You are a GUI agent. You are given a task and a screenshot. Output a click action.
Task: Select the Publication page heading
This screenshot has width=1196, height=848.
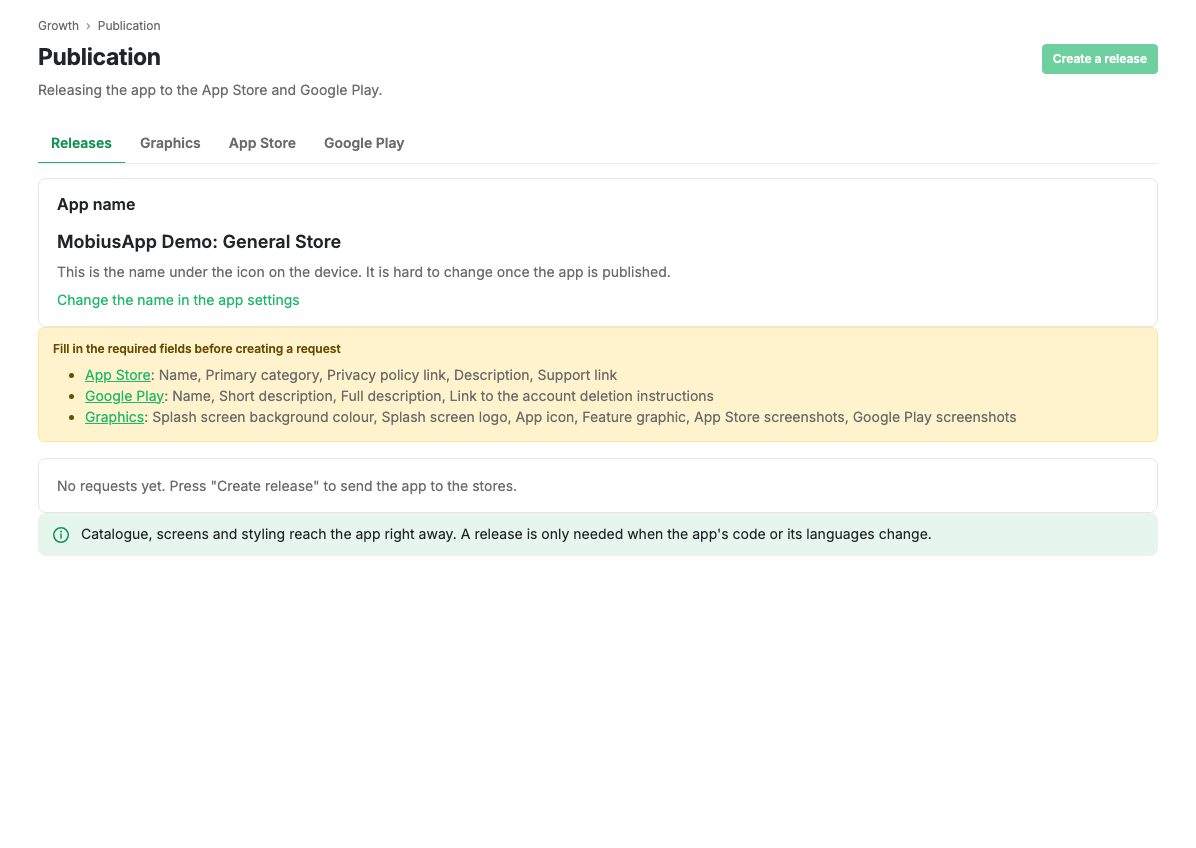(x=99, y=57)
